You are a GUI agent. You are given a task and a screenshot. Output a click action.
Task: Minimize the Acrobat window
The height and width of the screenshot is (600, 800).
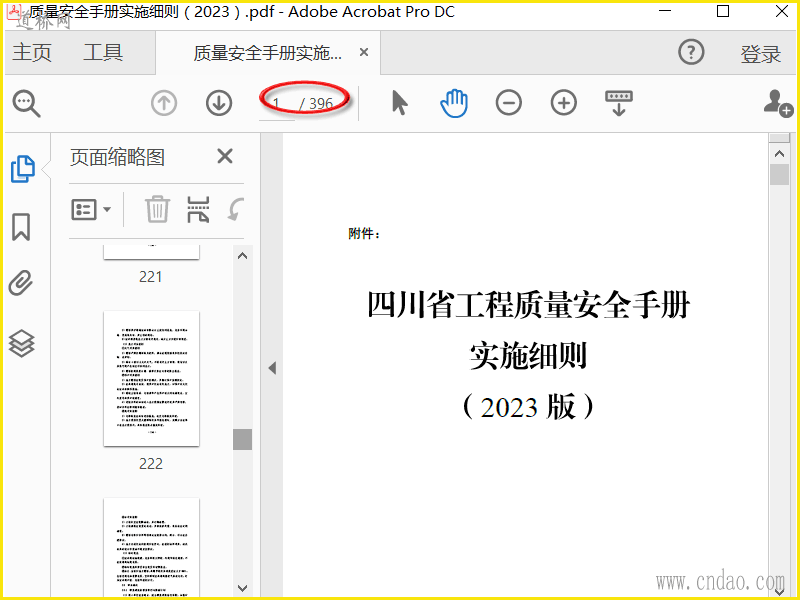coord(665,11)
